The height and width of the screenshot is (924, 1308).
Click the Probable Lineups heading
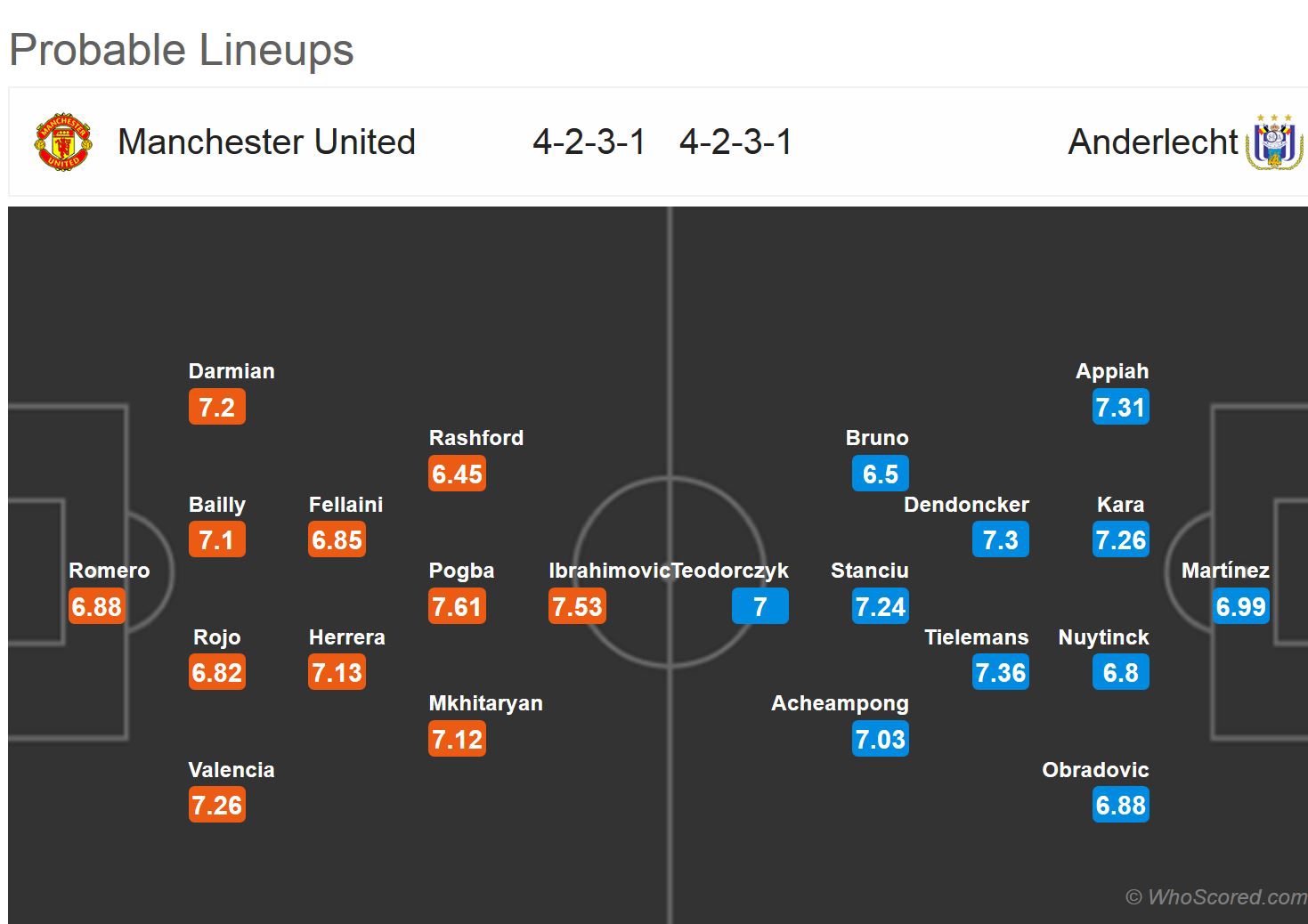[x=182, y=50]
